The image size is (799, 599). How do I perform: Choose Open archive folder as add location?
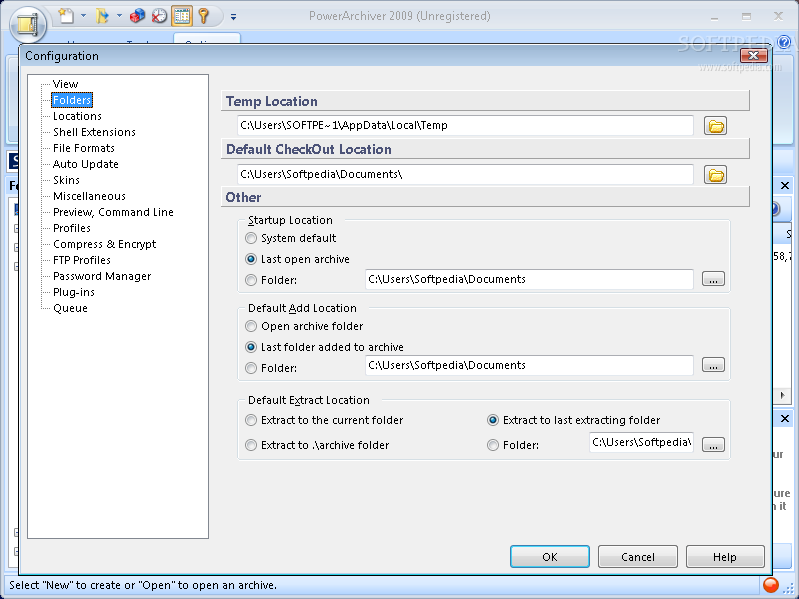tap(304, 326)
